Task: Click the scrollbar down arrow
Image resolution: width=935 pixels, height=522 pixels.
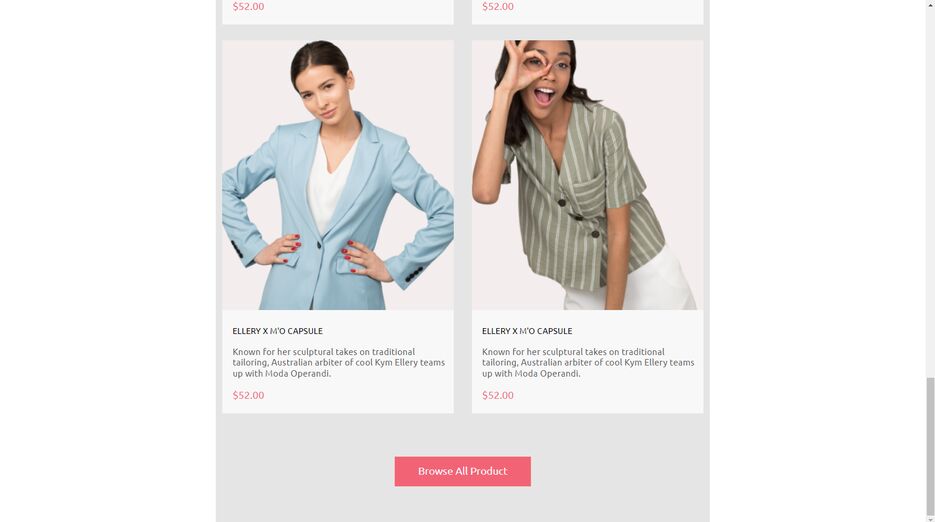Action: coord(930,518)
